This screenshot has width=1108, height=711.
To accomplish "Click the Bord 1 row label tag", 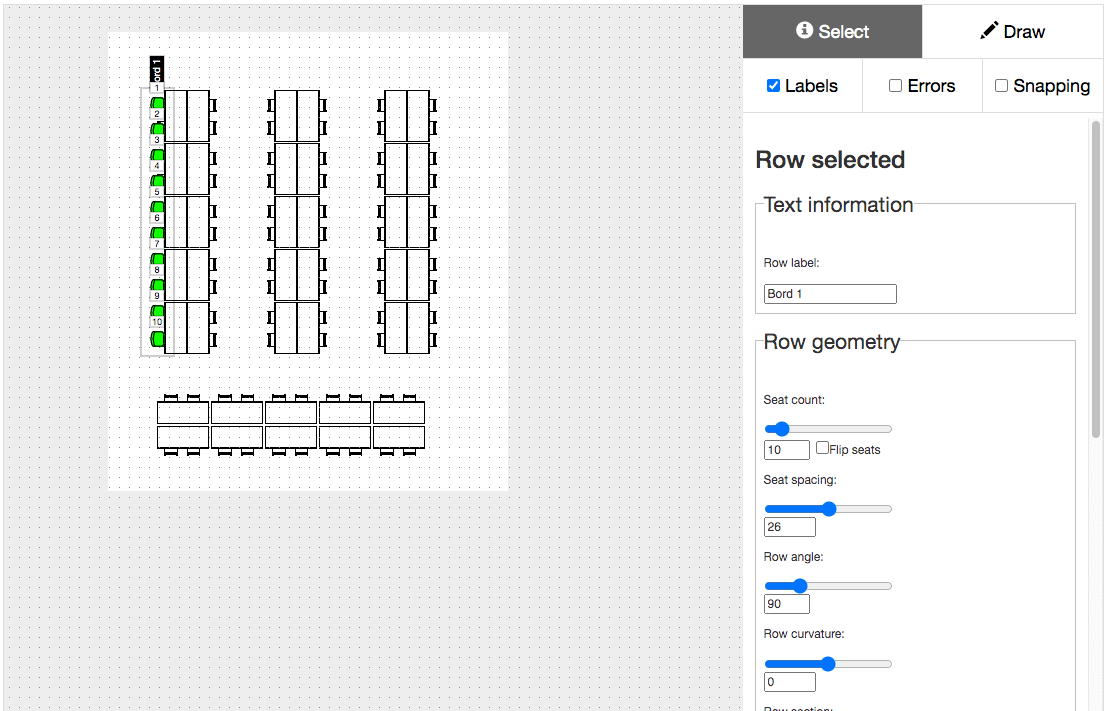I will [157, 69].
